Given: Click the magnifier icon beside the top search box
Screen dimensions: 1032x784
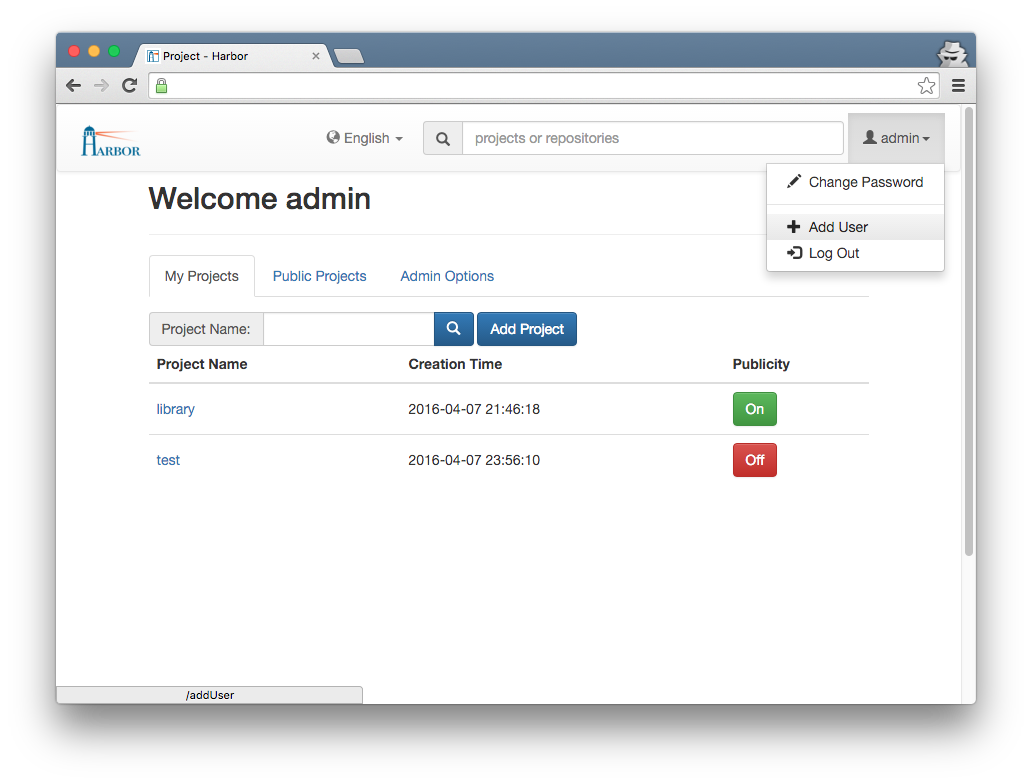Looking at the screenshot, I should click(x=443, y=138).
